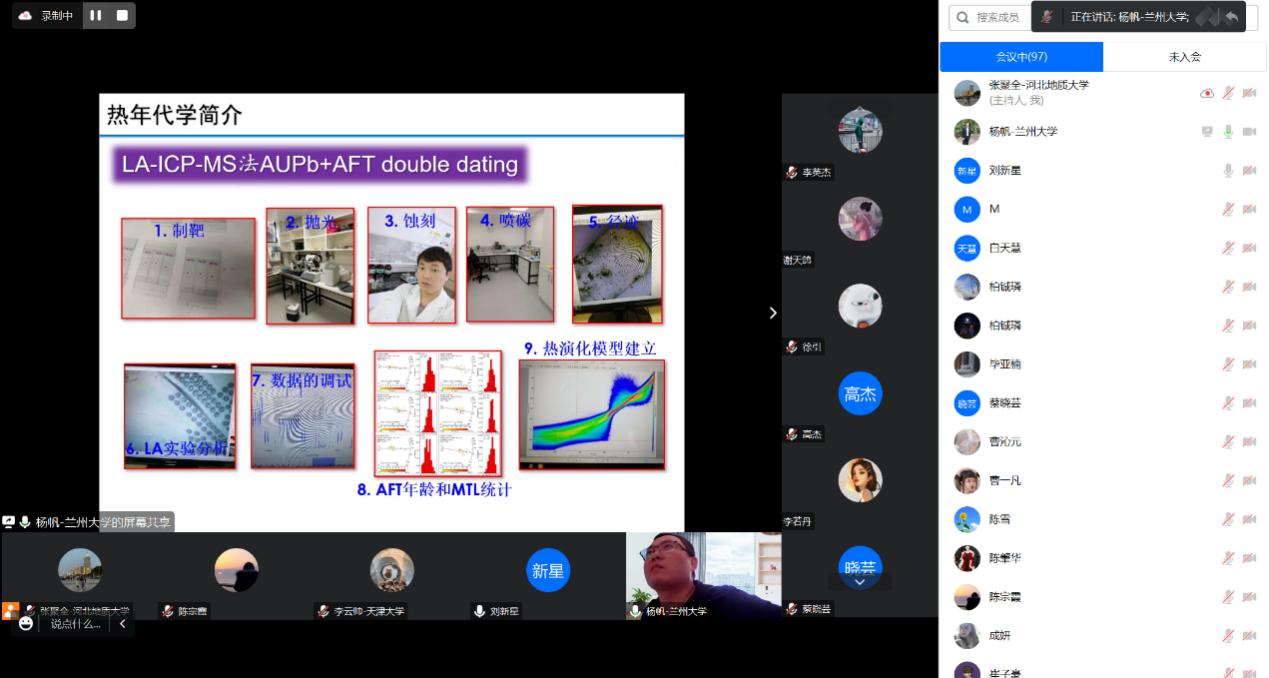Screen dimensions: 1269x678
Task: Stop the cloud recording
Action: pos(122,15)
